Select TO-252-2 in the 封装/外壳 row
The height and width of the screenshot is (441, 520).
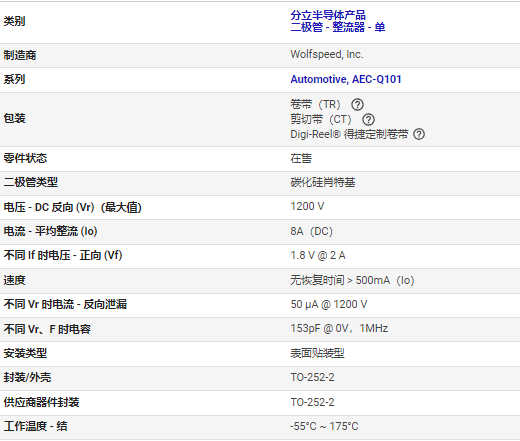(x=312, y=377)
